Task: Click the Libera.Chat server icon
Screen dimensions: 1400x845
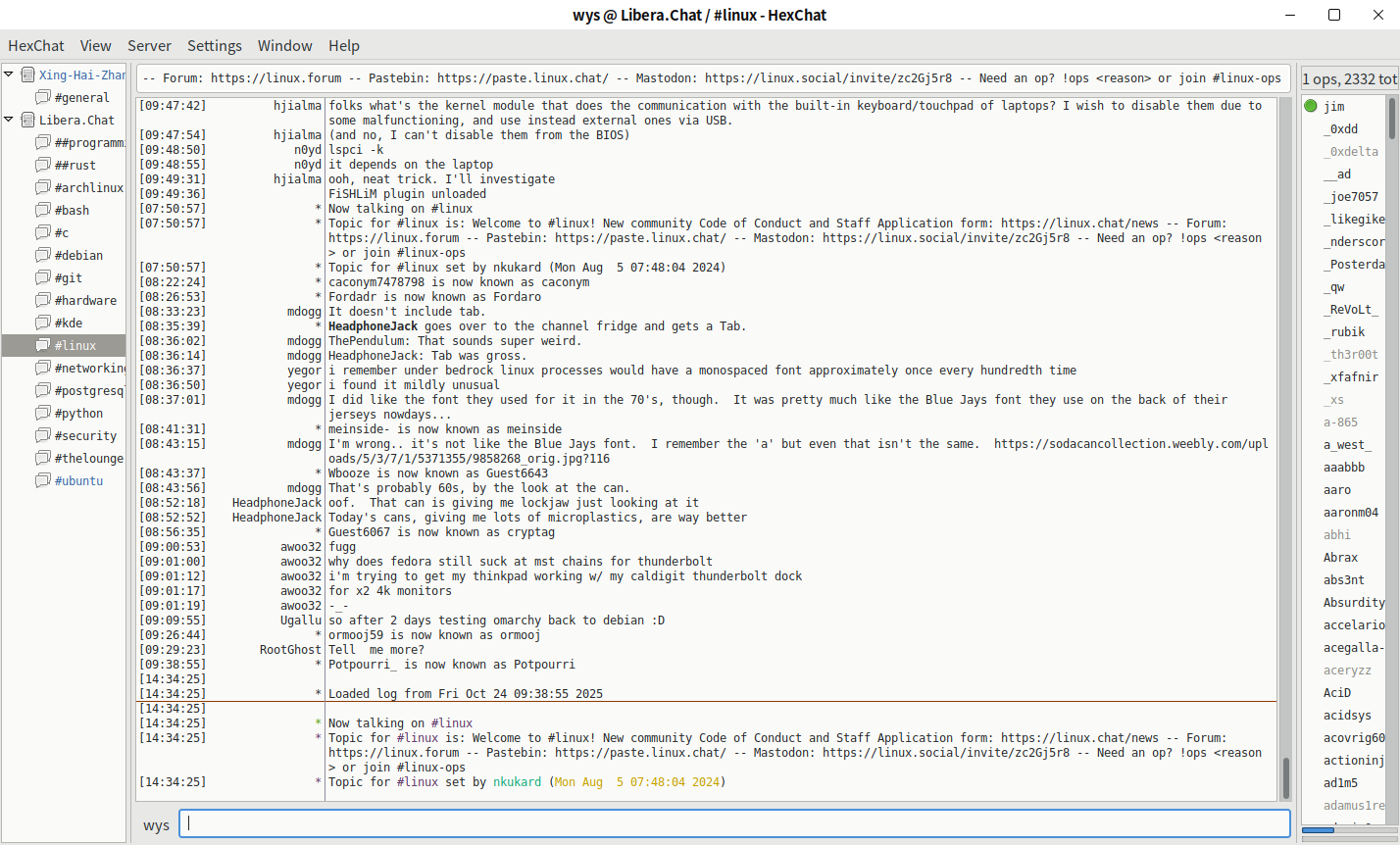Action: (27, 120)
